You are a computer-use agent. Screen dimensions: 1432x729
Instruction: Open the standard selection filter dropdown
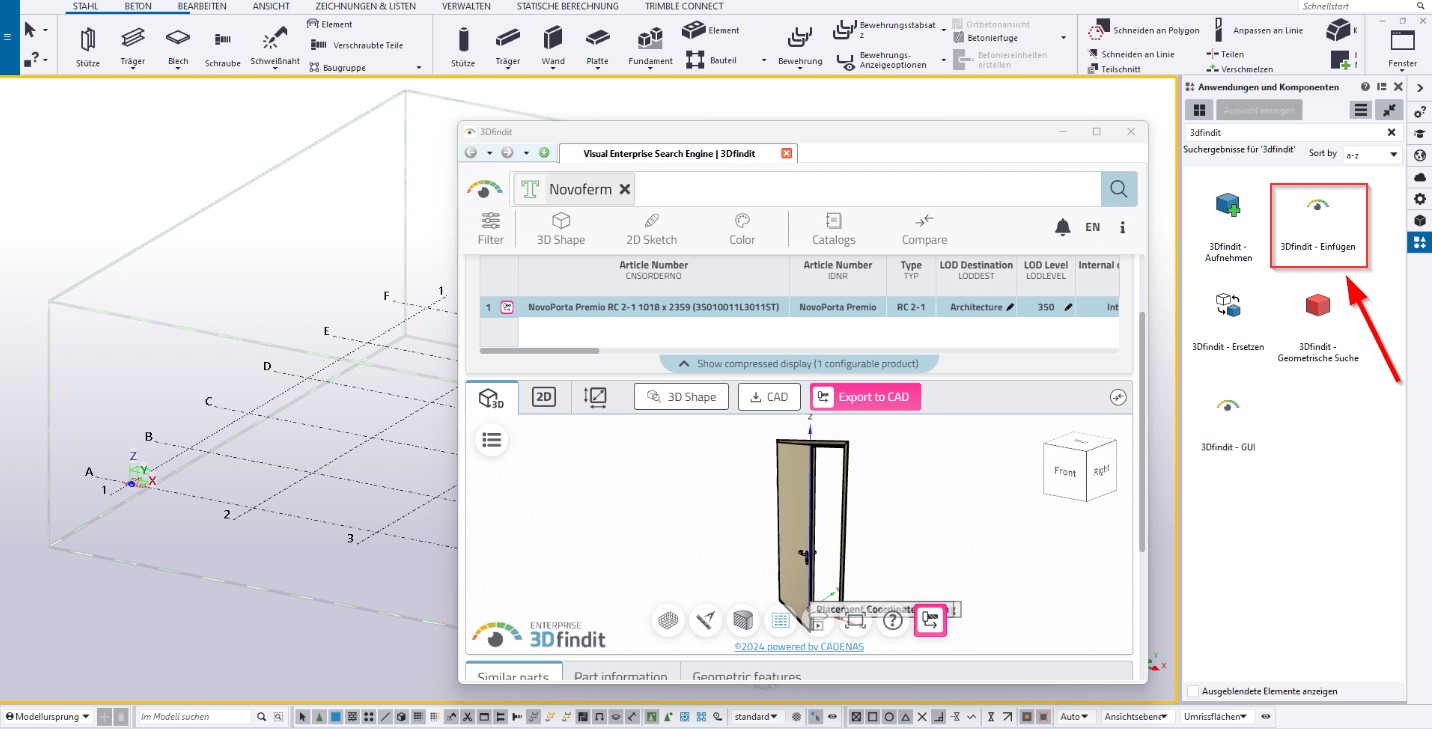point(758,716)
